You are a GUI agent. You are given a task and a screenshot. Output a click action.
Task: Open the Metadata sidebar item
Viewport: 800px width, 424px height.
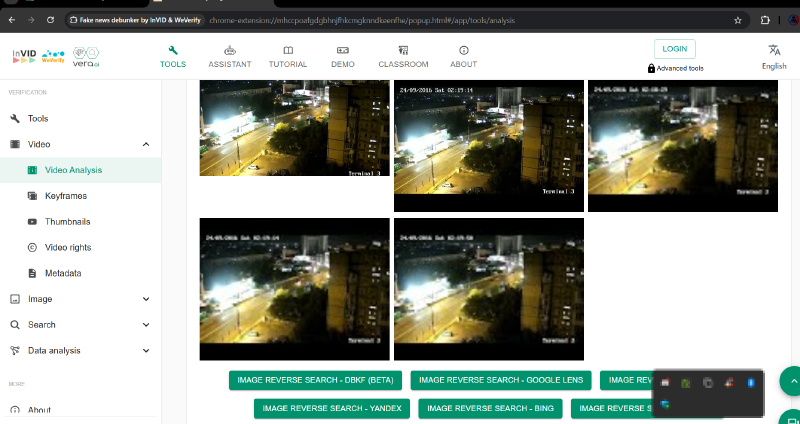point(62,273)
